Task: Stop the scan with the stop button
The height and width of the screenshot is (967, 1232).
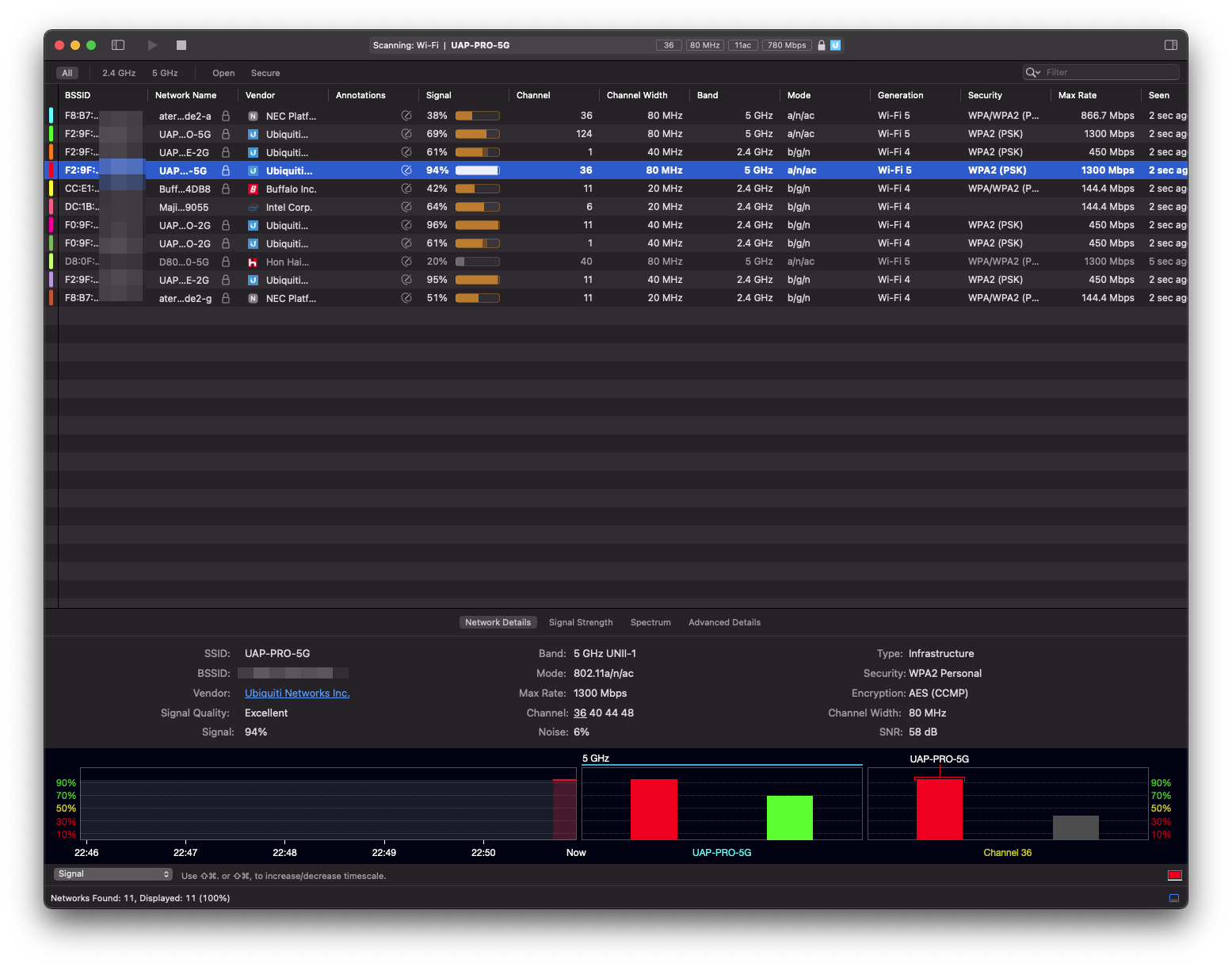Action: point(181,45)
